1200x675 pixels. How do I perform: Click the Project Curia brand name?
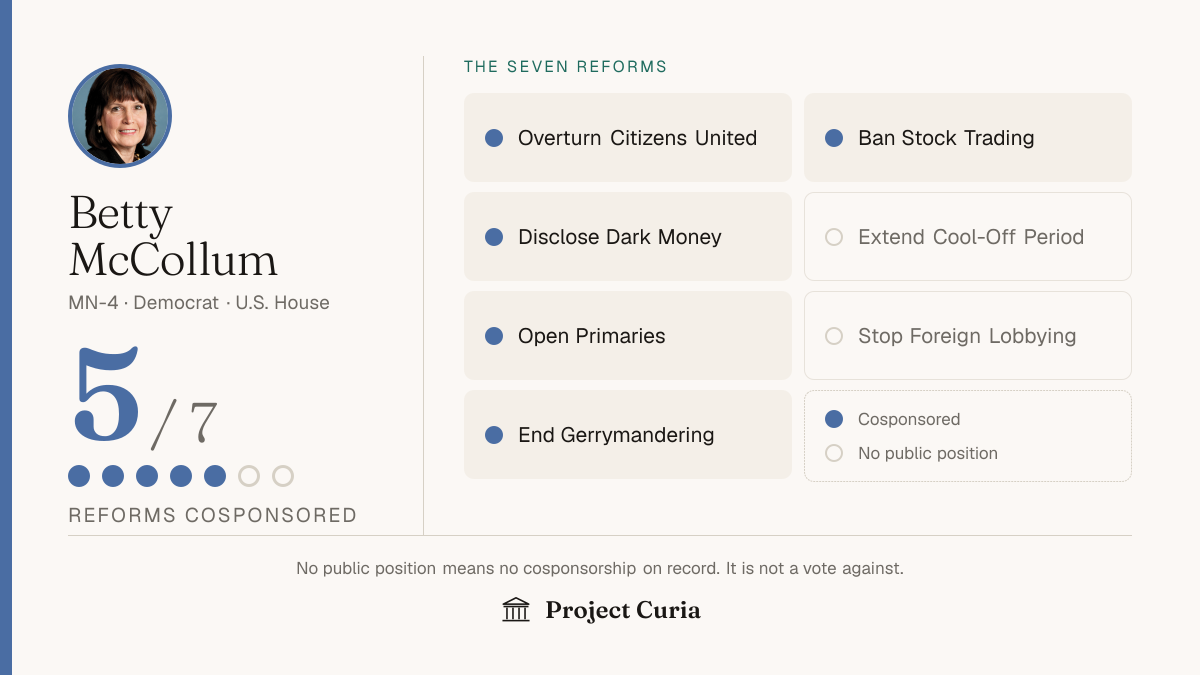coord(623,610)
